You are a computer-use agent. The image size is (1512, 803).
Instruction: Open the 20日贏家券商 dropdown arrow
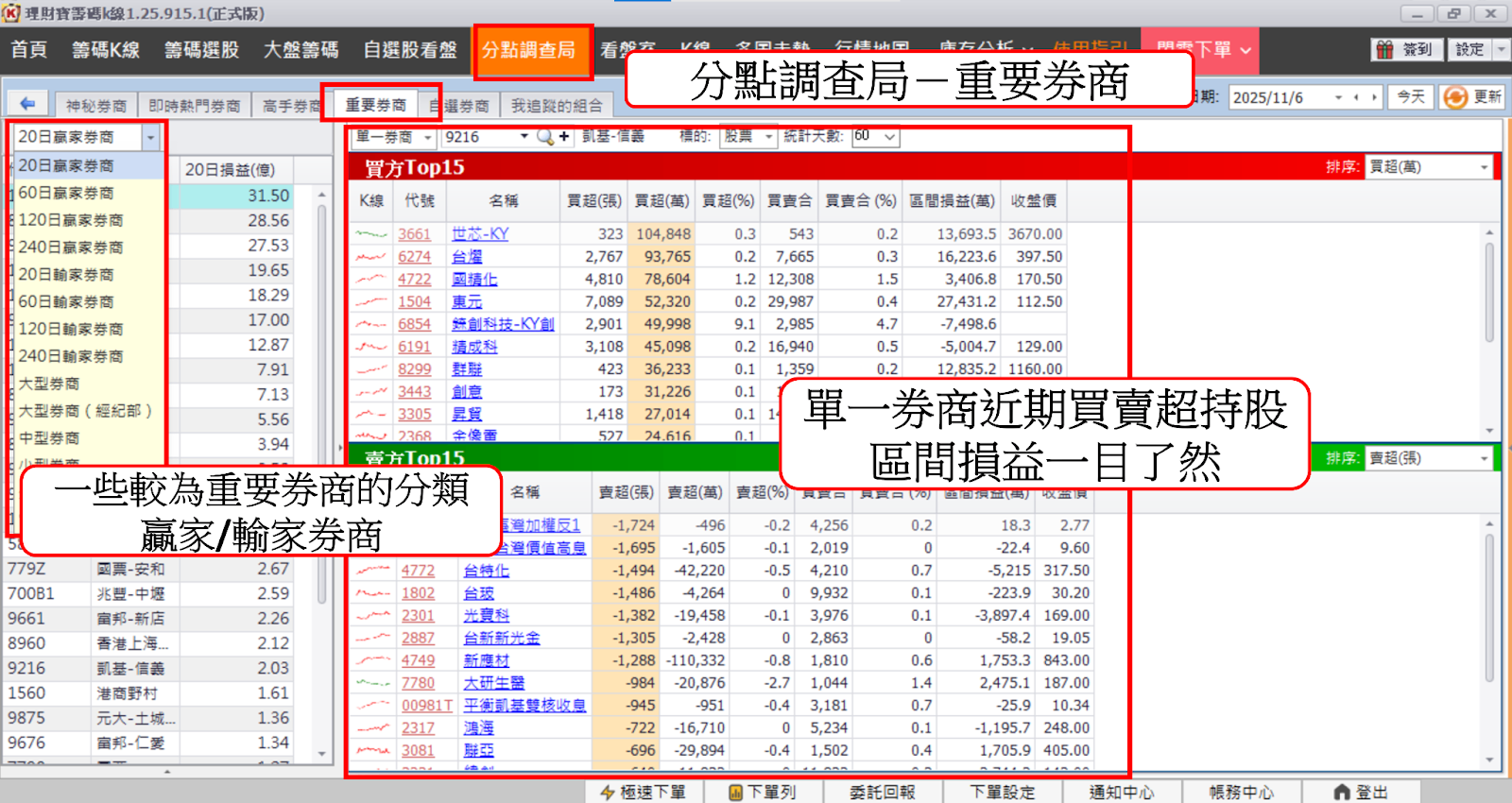pyautogui.click(x=151, y=138)
